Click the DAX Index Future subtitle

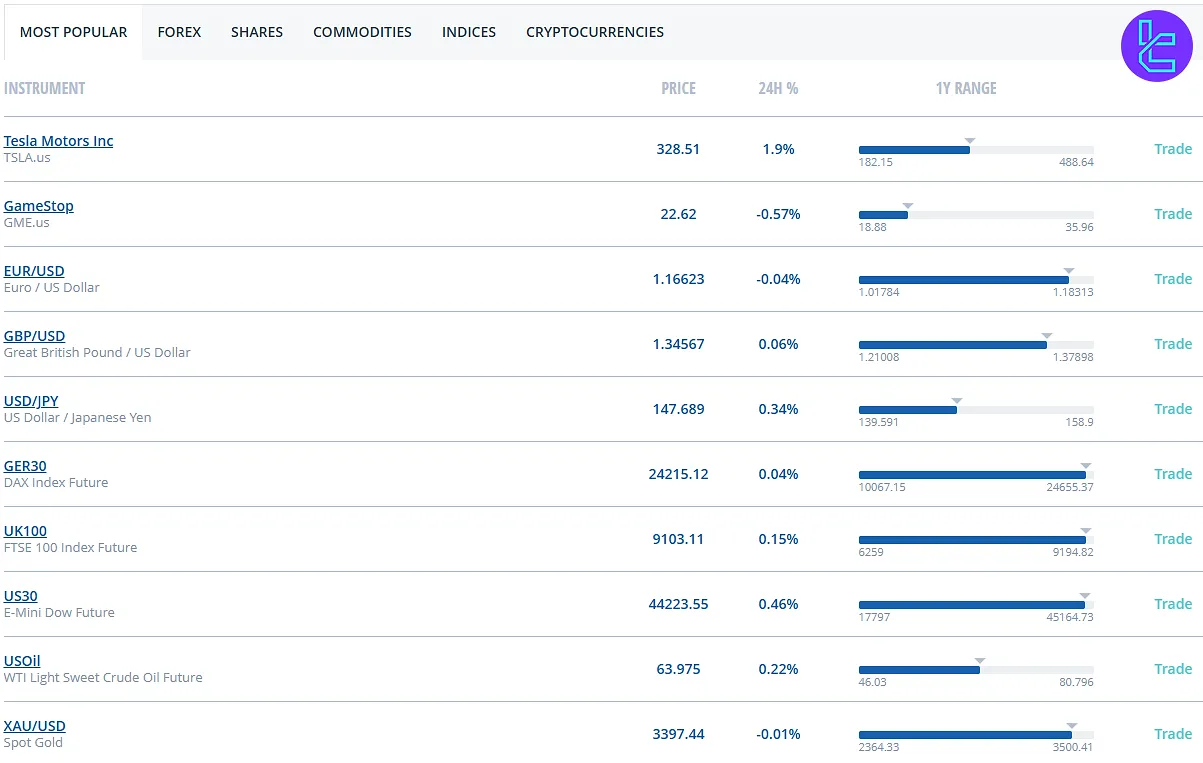pyautogui.click(x=56, y=483)
